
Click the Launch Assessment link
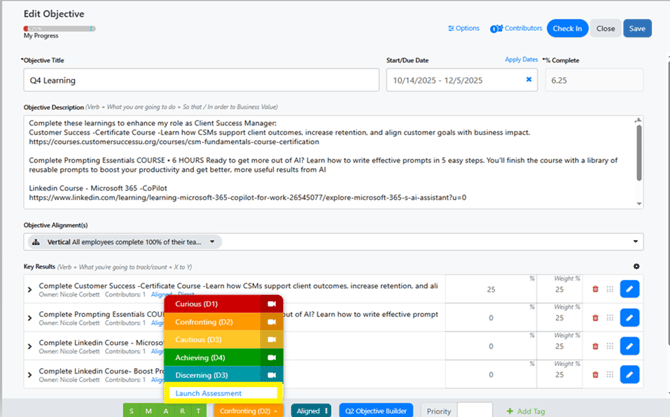pyautogui.click(x=208, y=393)
